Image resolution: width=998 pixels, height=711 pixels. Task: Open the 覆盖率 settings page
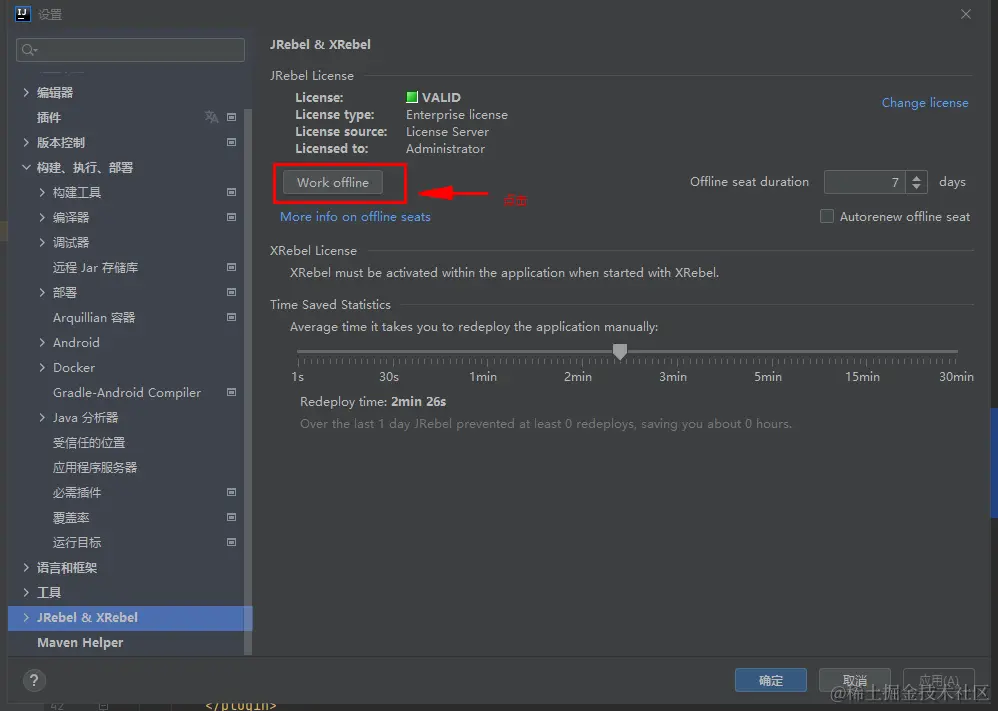point(71,517)
